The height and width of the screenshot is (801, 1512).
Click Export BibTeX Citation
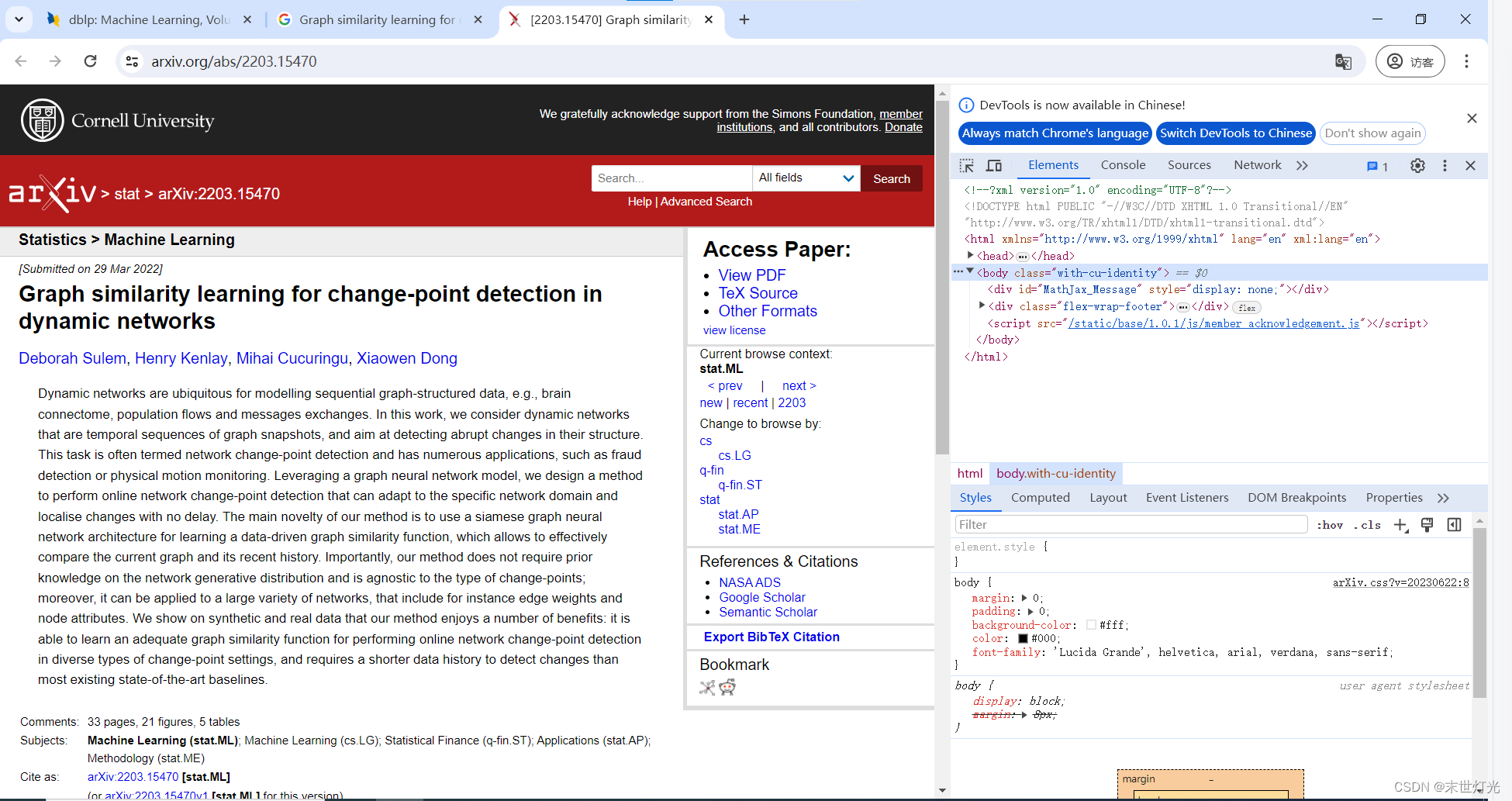[x=772, y=637]
